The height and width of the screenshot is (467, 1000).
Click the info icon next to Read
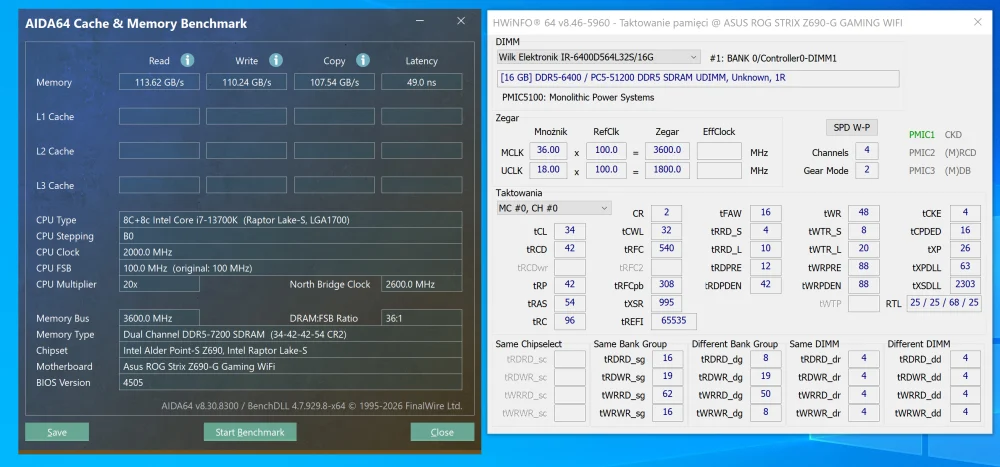coord(187,61)
